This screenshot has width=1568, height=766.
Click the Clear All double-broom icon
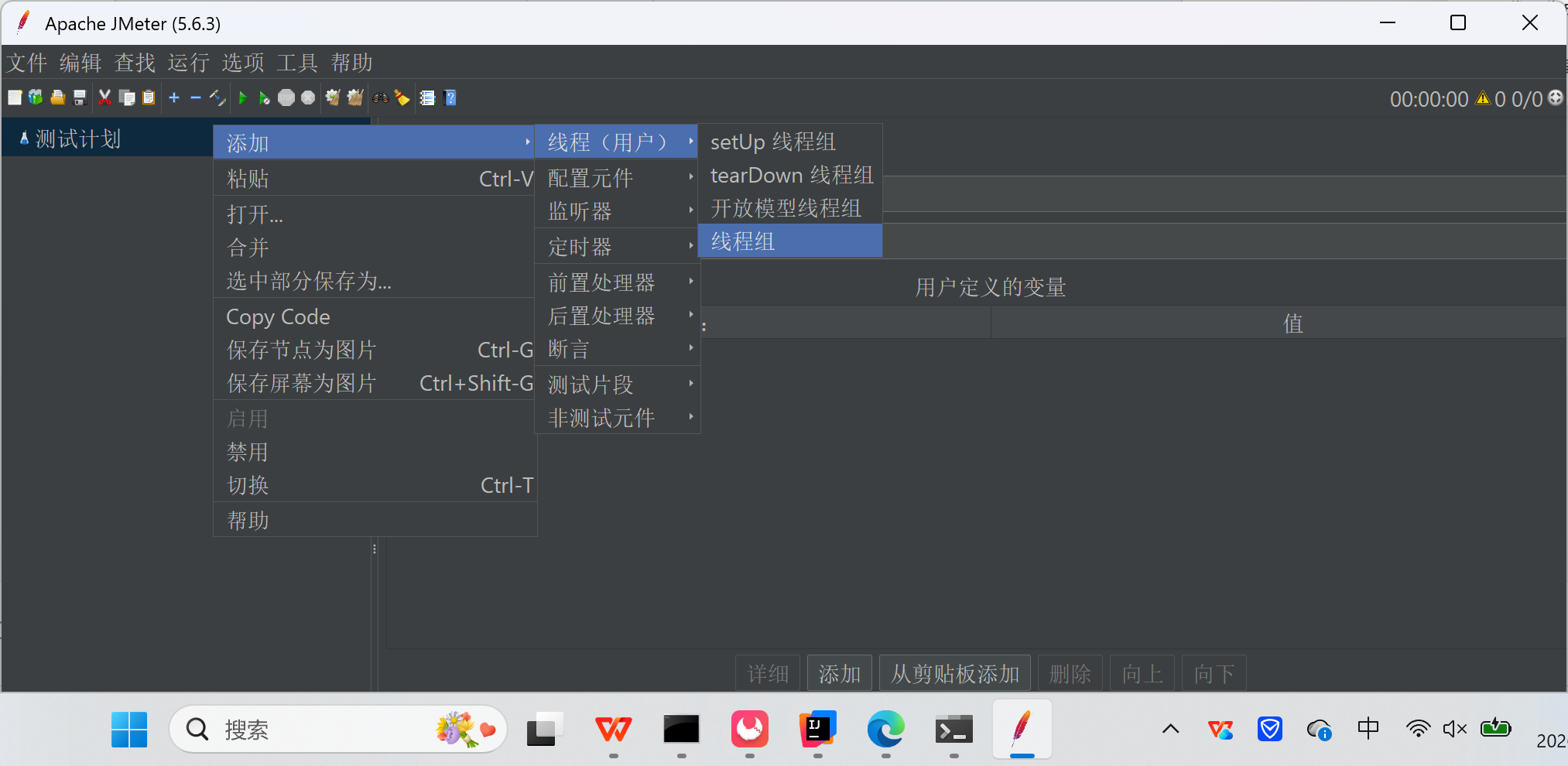(x=355, y=97)
